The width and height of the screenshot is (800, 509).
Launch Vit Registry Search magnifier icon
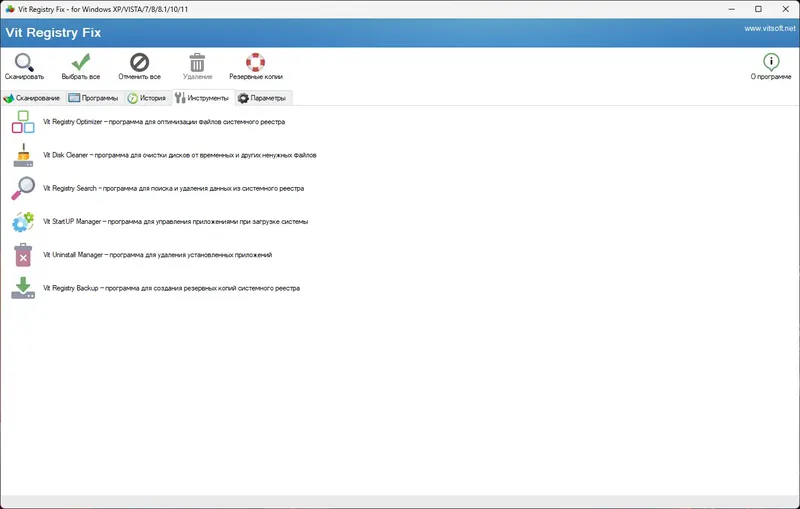pyautogui.click(x=23, y=188)
